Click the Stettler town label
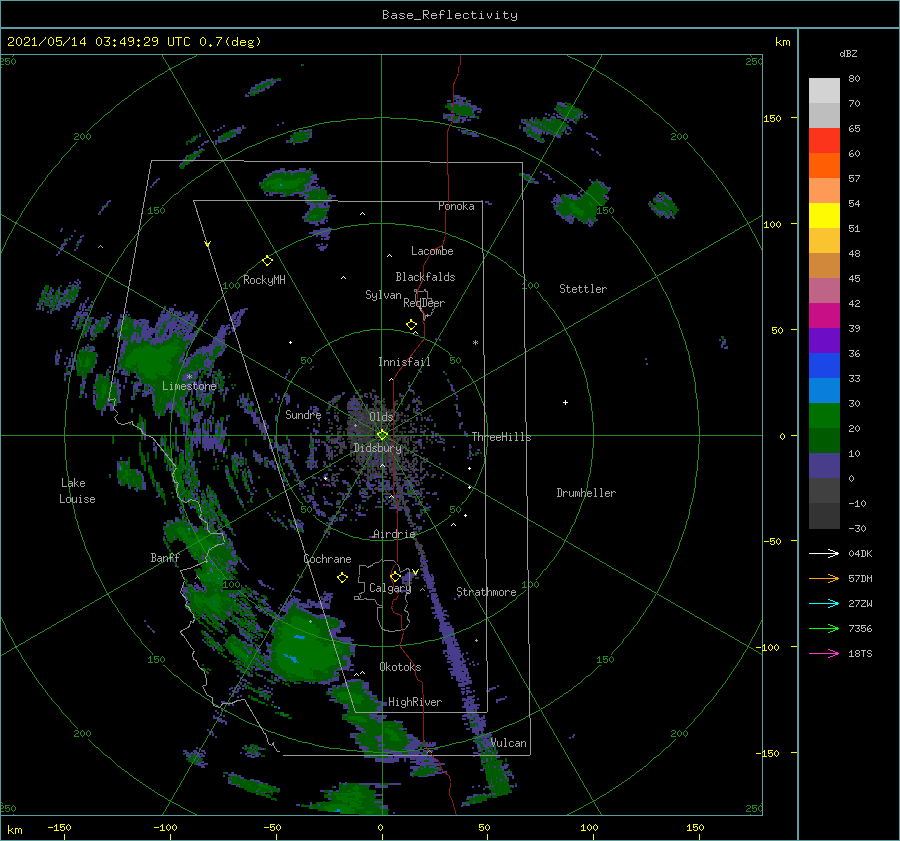The height and width of the screenshot is (841, 900). [583, 289]
